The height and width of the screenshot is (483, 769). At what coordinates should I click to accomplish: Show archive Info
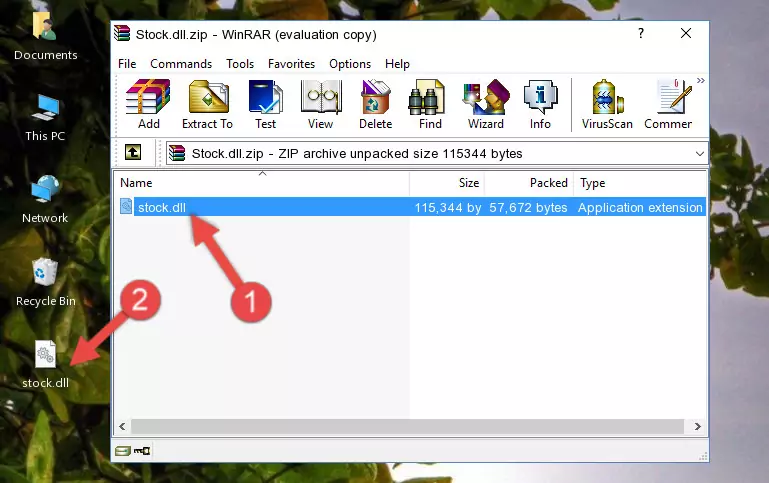(540, 104)
